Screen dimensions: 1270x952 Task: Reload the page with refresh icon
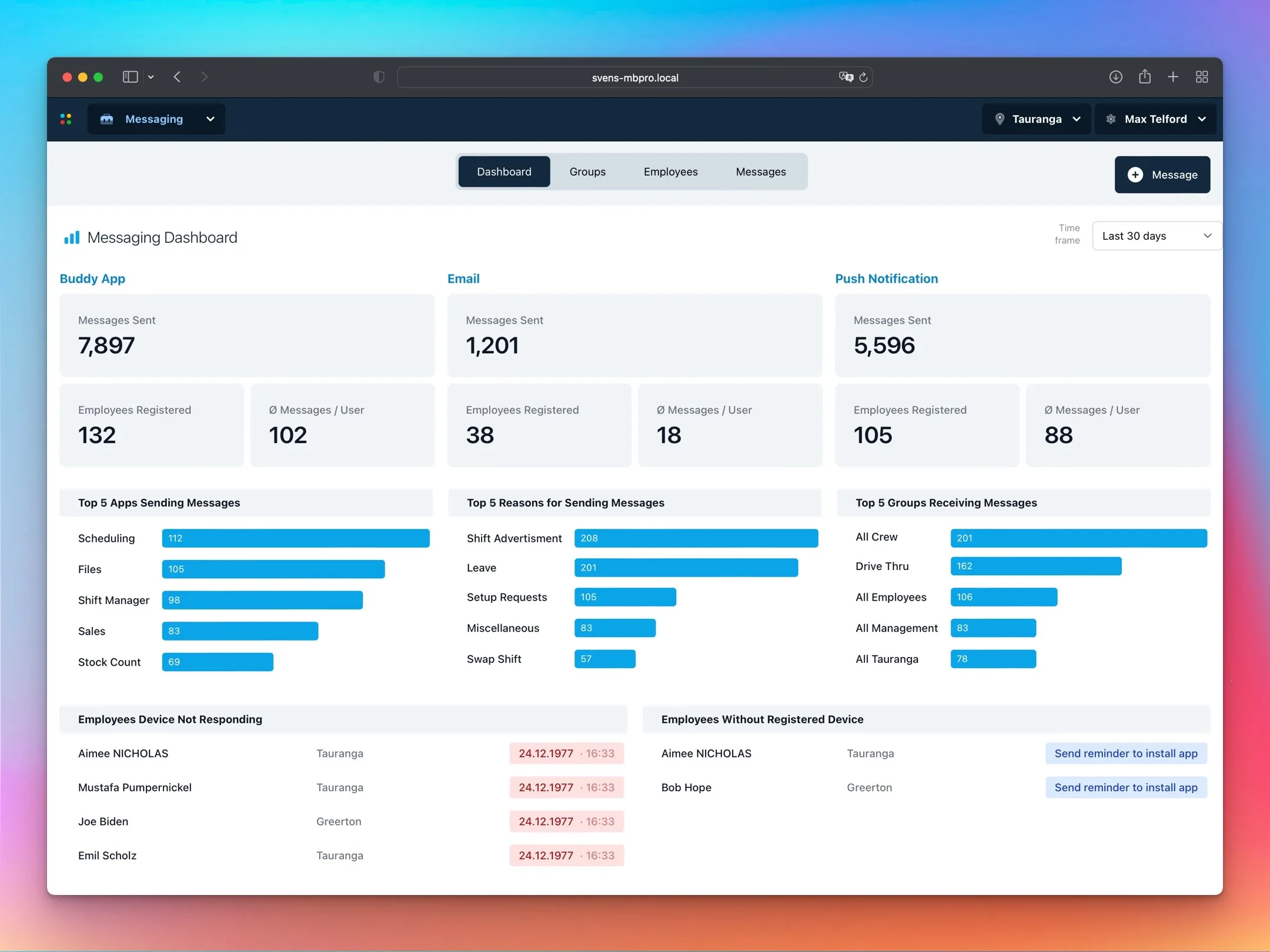(864, 77)
